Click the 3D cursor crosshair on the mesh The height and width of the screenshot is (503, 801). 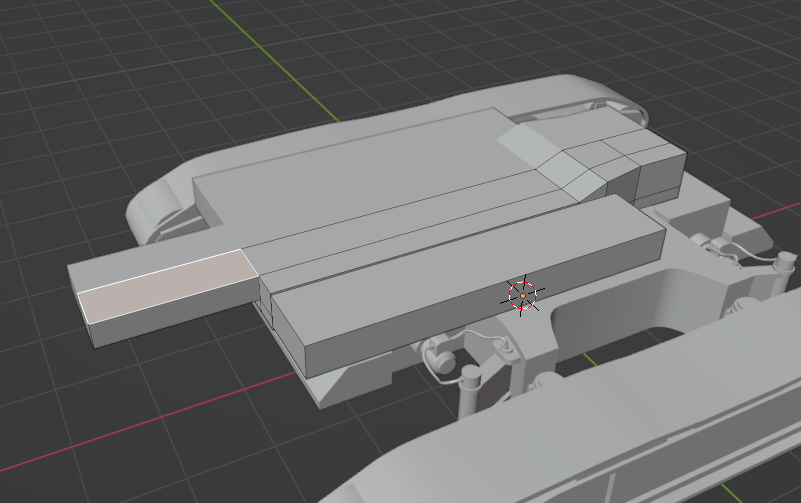[x=523, y=296]
